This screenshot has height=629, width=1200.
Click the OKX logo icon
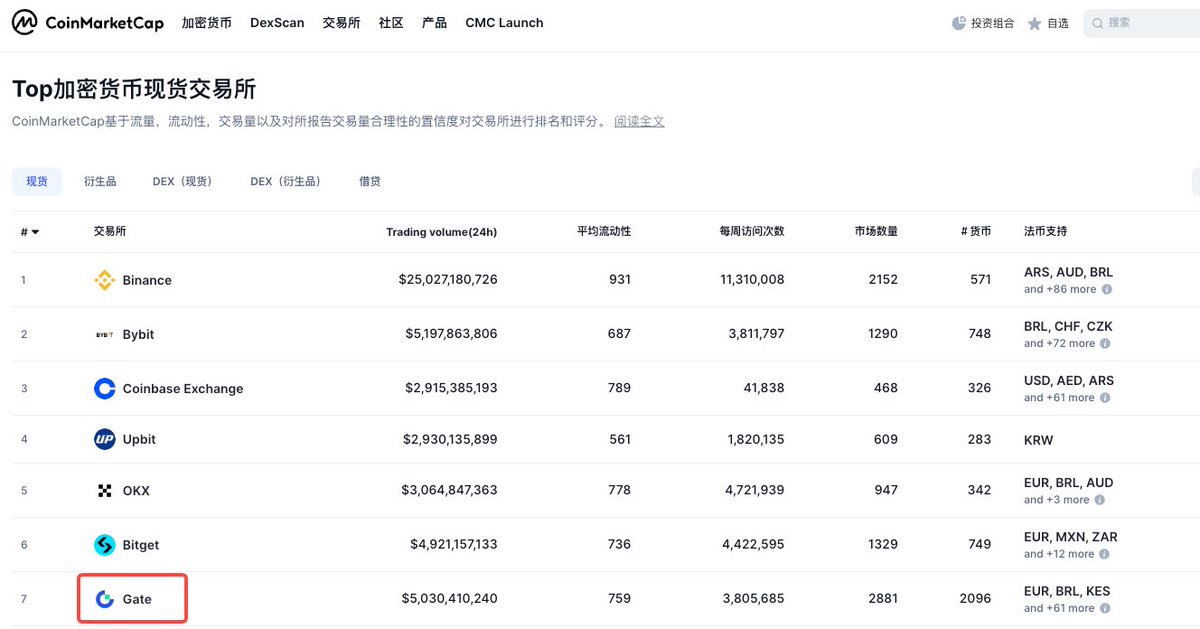coord(104,490)
